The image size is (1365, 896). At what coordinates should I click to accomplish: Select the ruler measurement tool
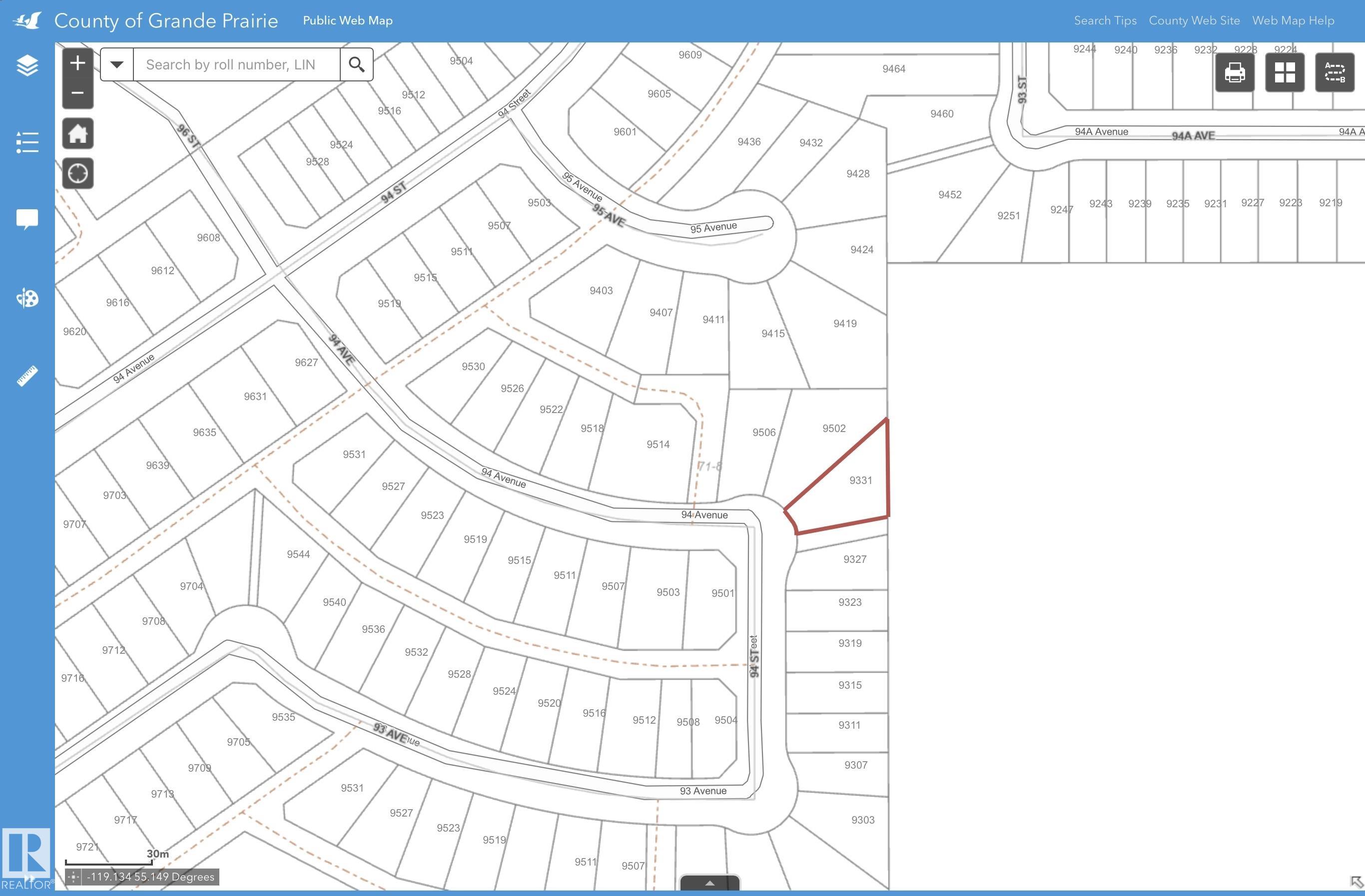27,376
